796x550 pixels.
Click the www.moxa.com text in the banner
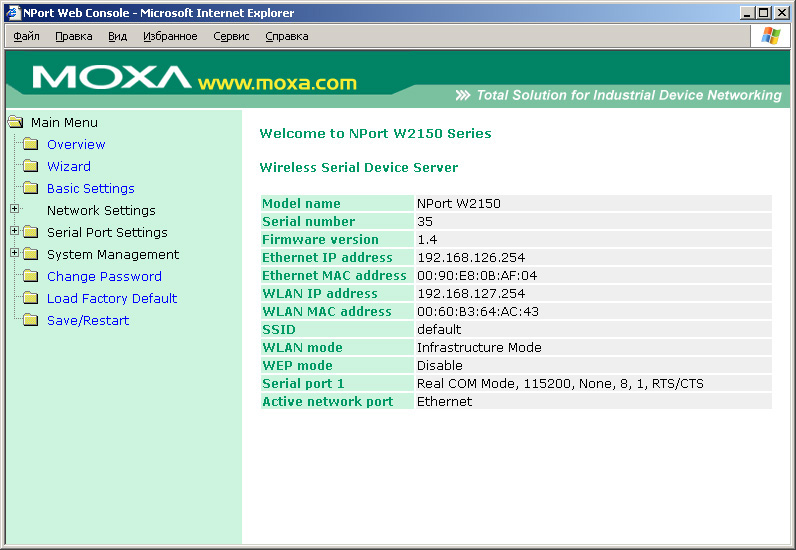click(277, 83)
